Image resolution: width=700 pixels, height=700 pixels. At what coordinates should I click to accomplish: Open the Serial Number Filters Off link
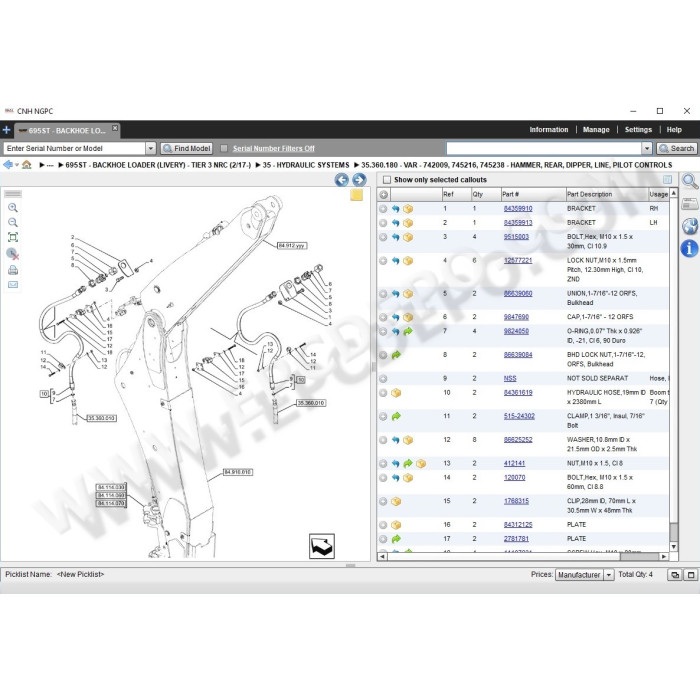[274, 149]
